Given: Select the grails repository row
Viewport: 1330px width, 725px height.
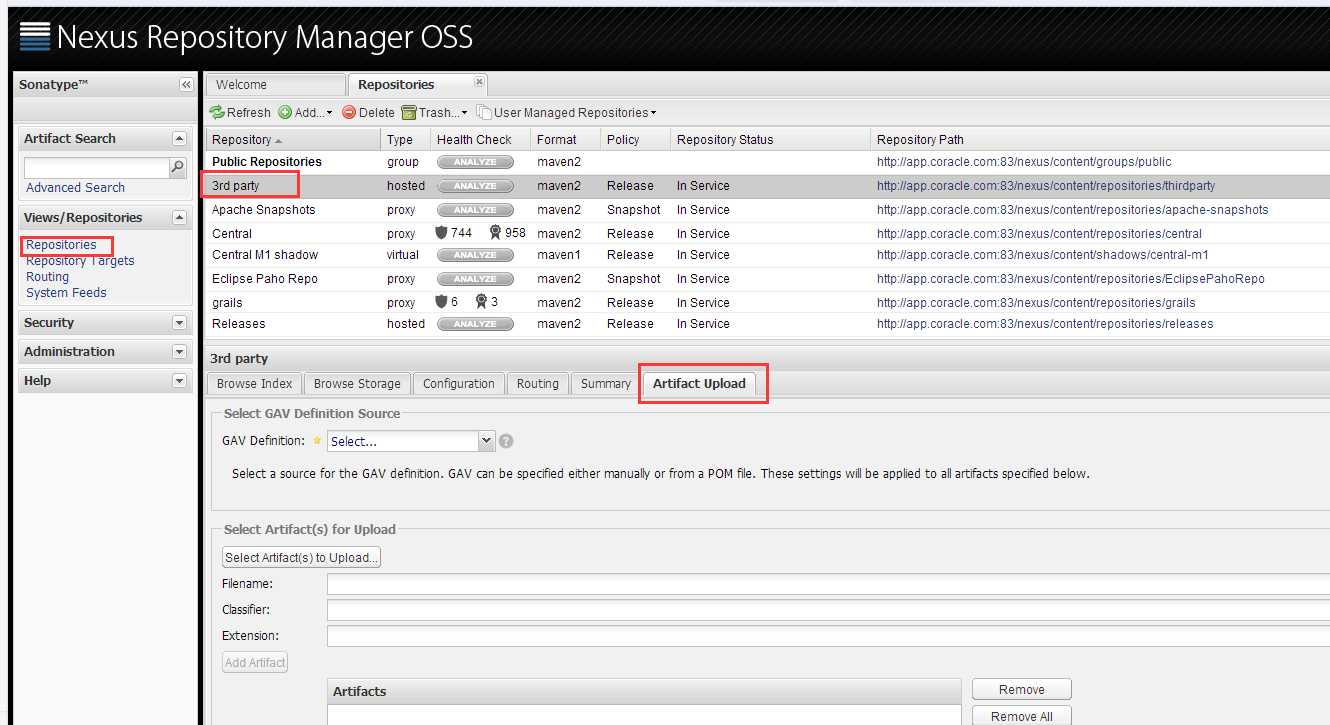Looking at the screenshot, I should [768, 302].
